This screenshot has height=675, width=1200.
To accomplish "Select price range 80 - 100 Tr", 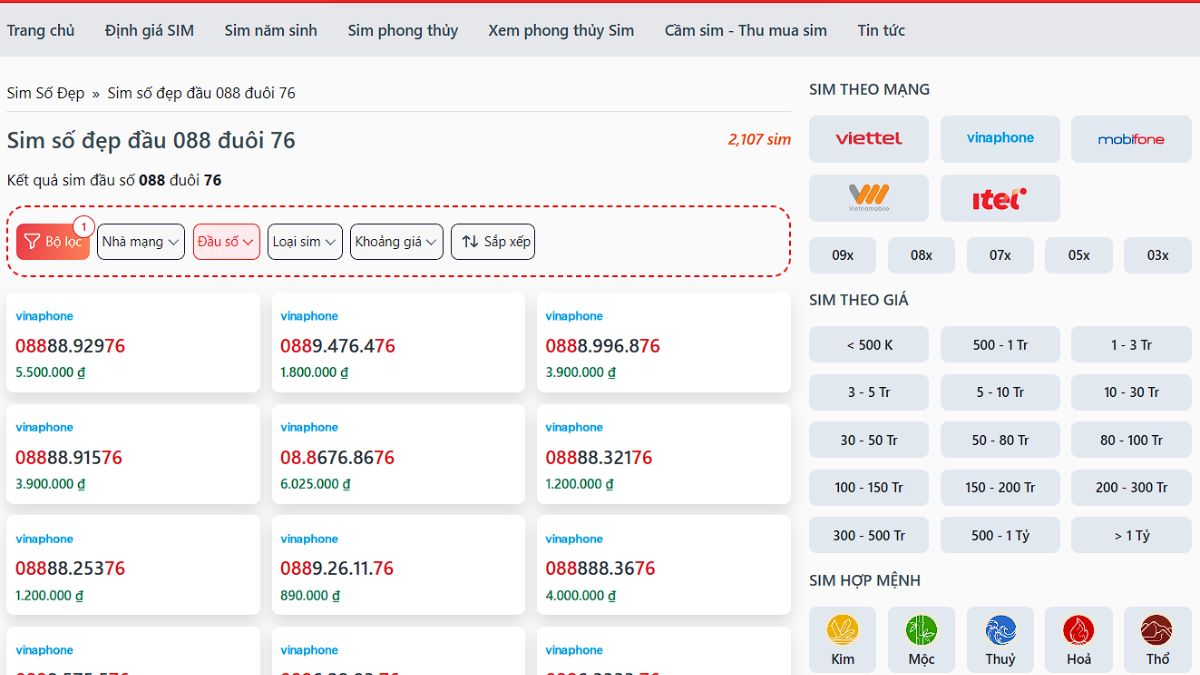I will (x=1131, y=440).
